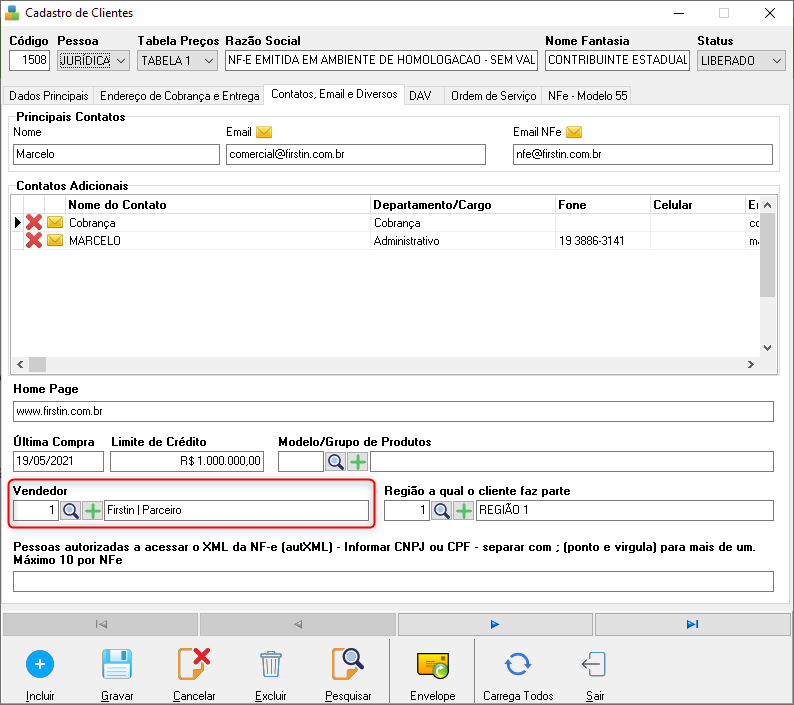794x705 pixels.
Task: Click the Região code field
Action: (x=407, y=511)
